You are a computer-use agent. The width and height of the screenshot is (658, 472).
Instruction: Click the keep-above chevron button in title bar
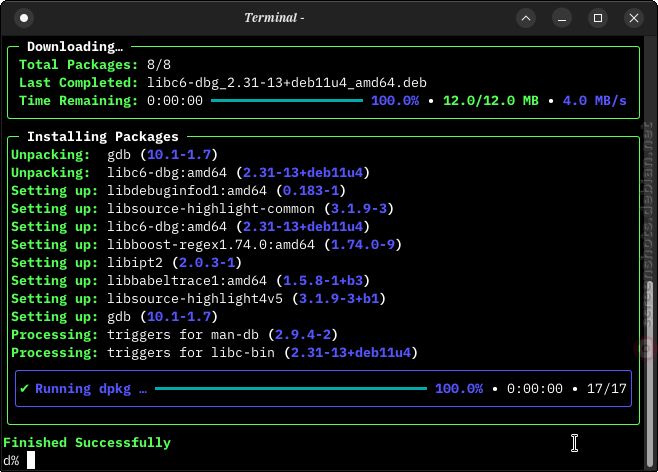pyautogui.click(x=526, y=18)
